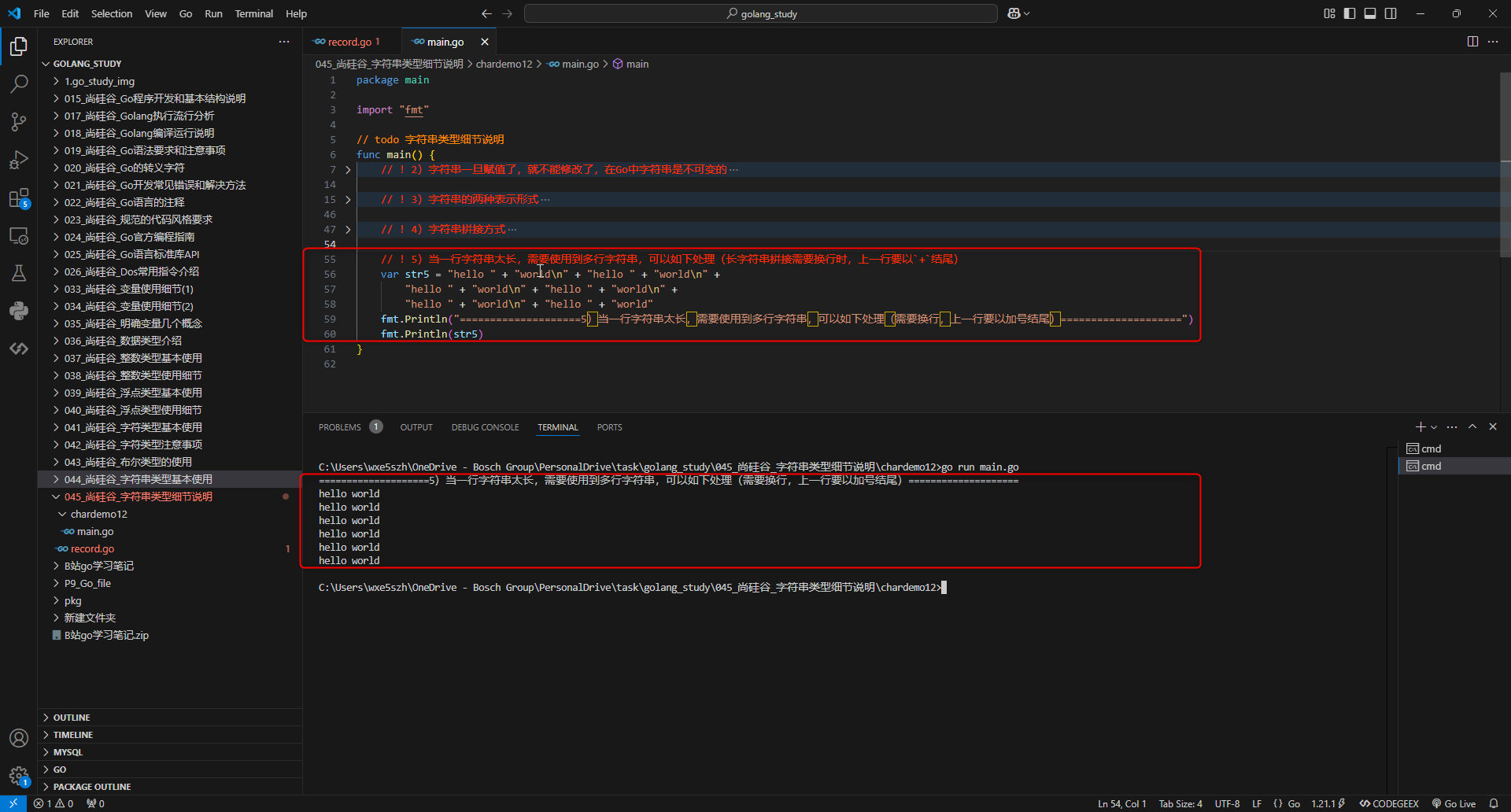Toggle secondary side bar visibility
This screenshot has width=1511, height=812.
[1391, 13]
